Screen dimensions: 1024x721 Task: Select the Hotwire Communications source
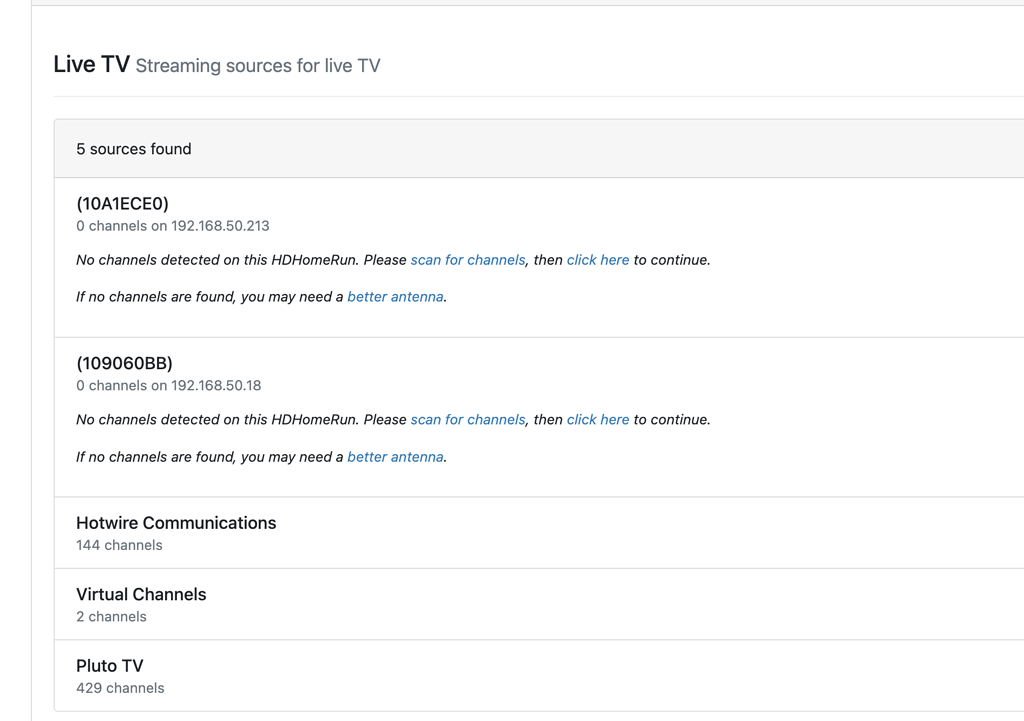pyautogui.click(x=176, y=522)
